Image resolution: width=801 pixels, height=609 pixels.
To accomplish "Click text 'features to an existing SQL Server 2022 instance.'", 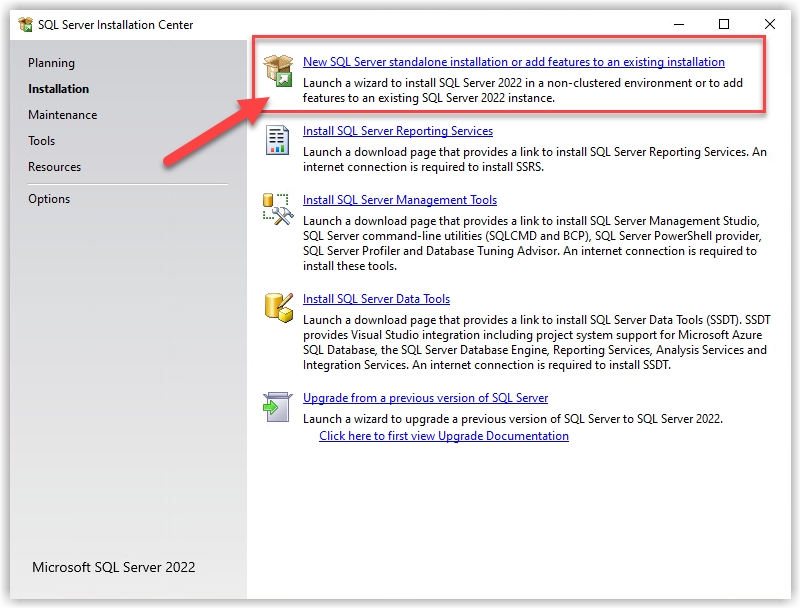I will click(429, 98).
